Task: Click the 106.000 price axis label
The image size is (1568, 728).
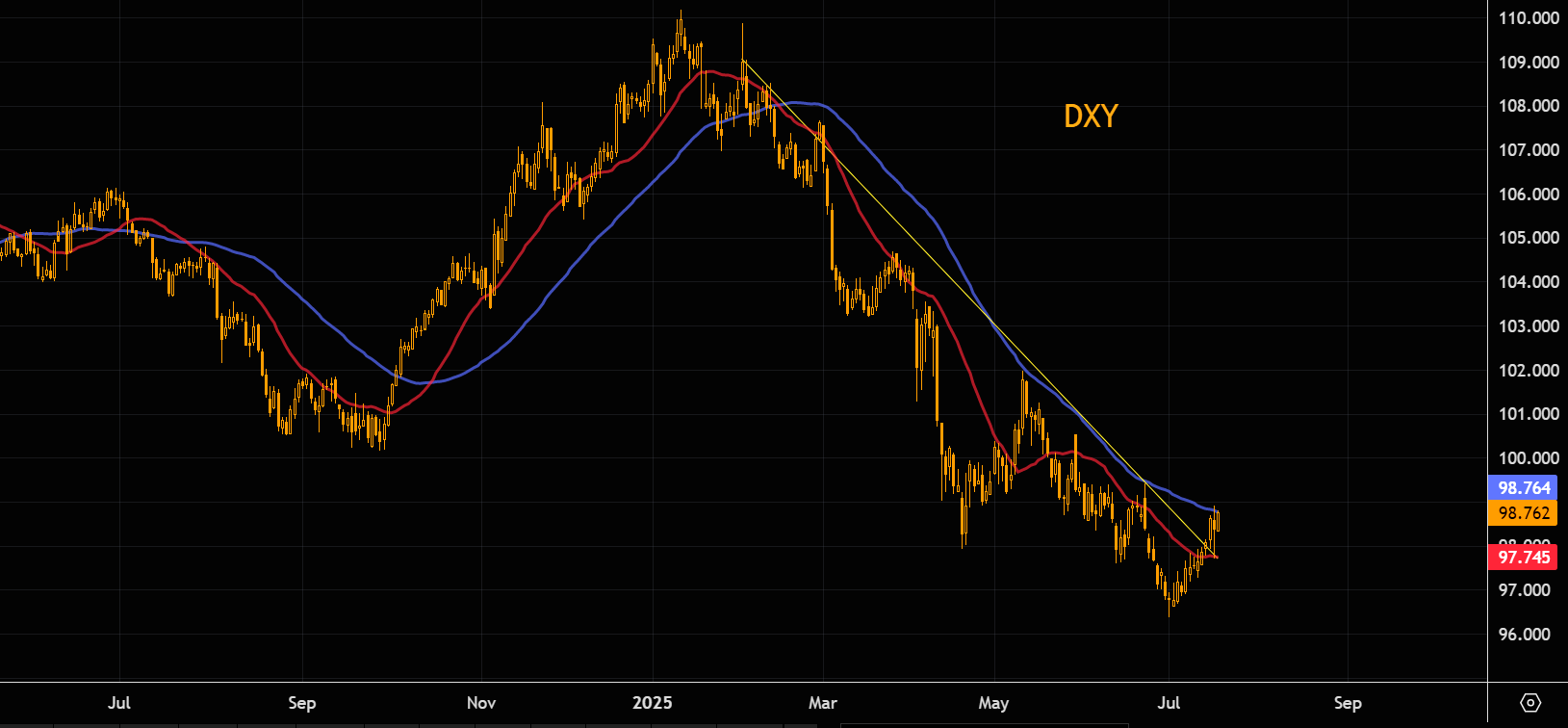Action: (x=1529, y=195)
